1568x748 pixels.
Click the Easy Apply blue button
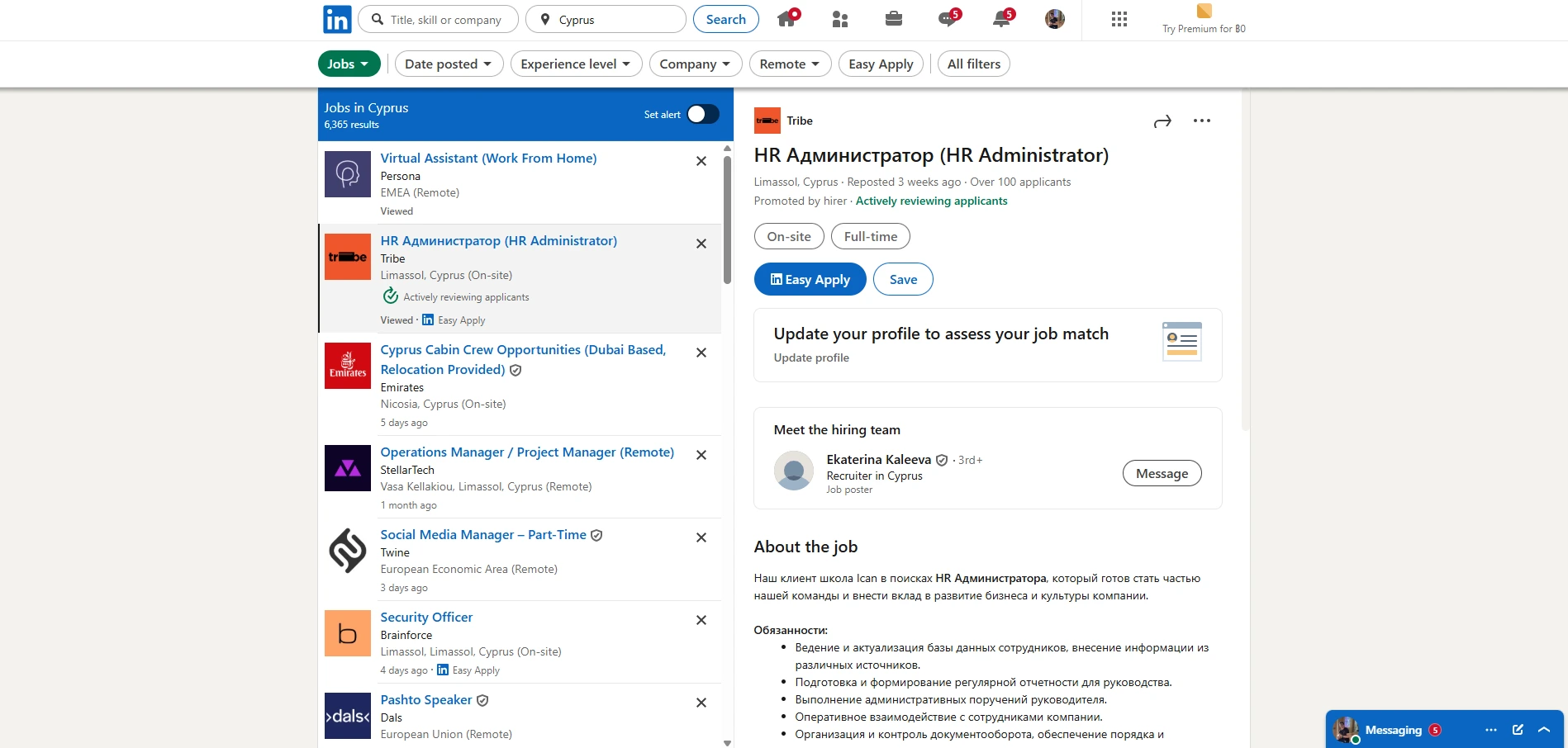point(810,279)
